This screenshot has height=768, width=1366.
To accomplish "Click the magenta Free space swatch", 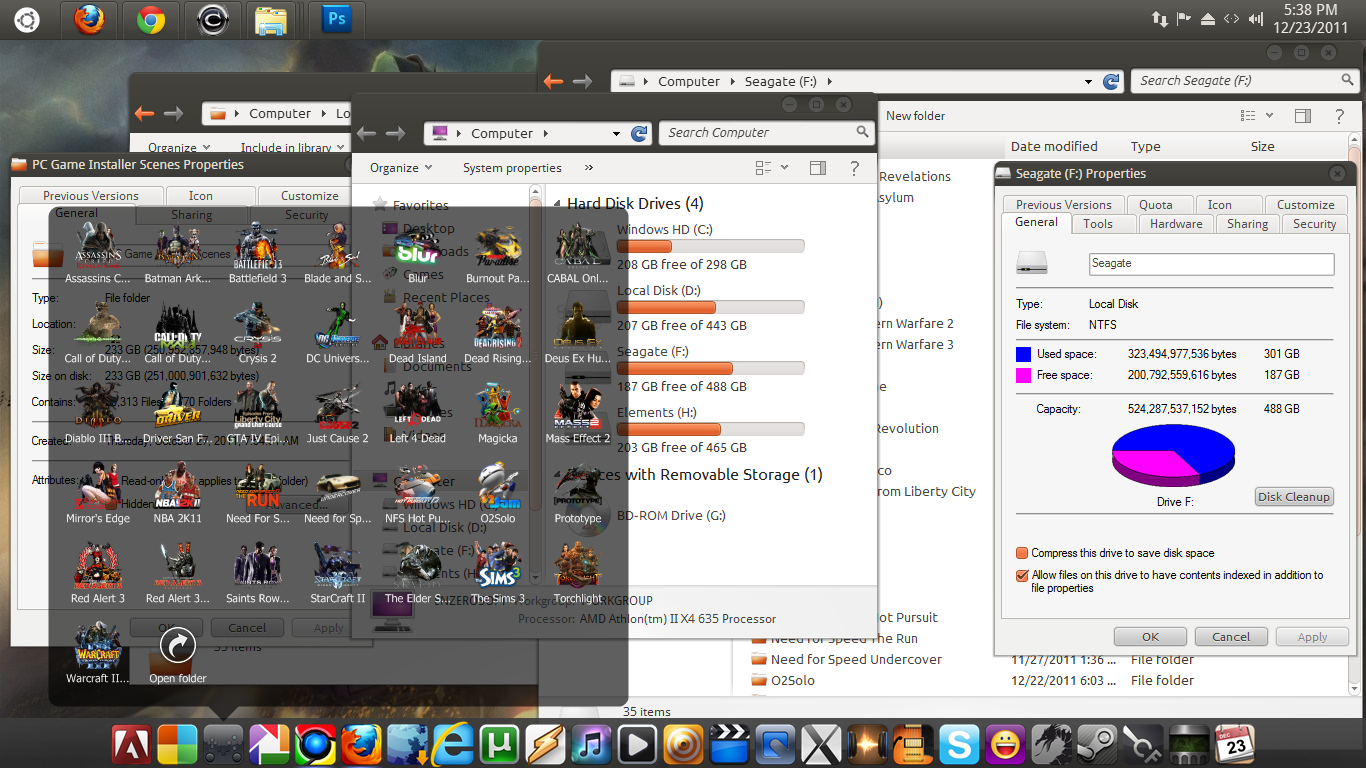I will pyautogui.click(x=1023, y=375).
